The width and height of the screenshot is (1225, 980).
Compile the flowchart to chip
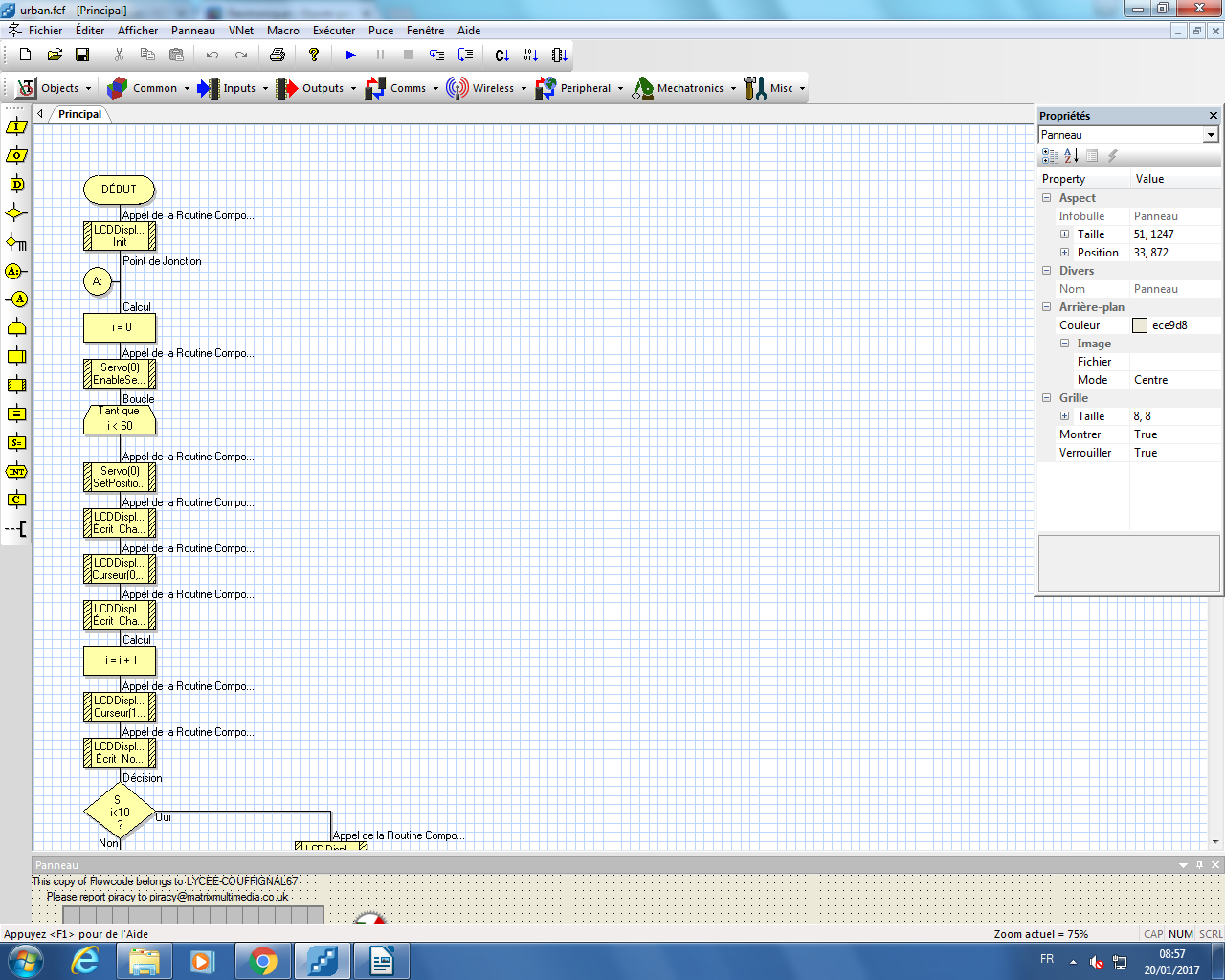[x=560, y=55]
